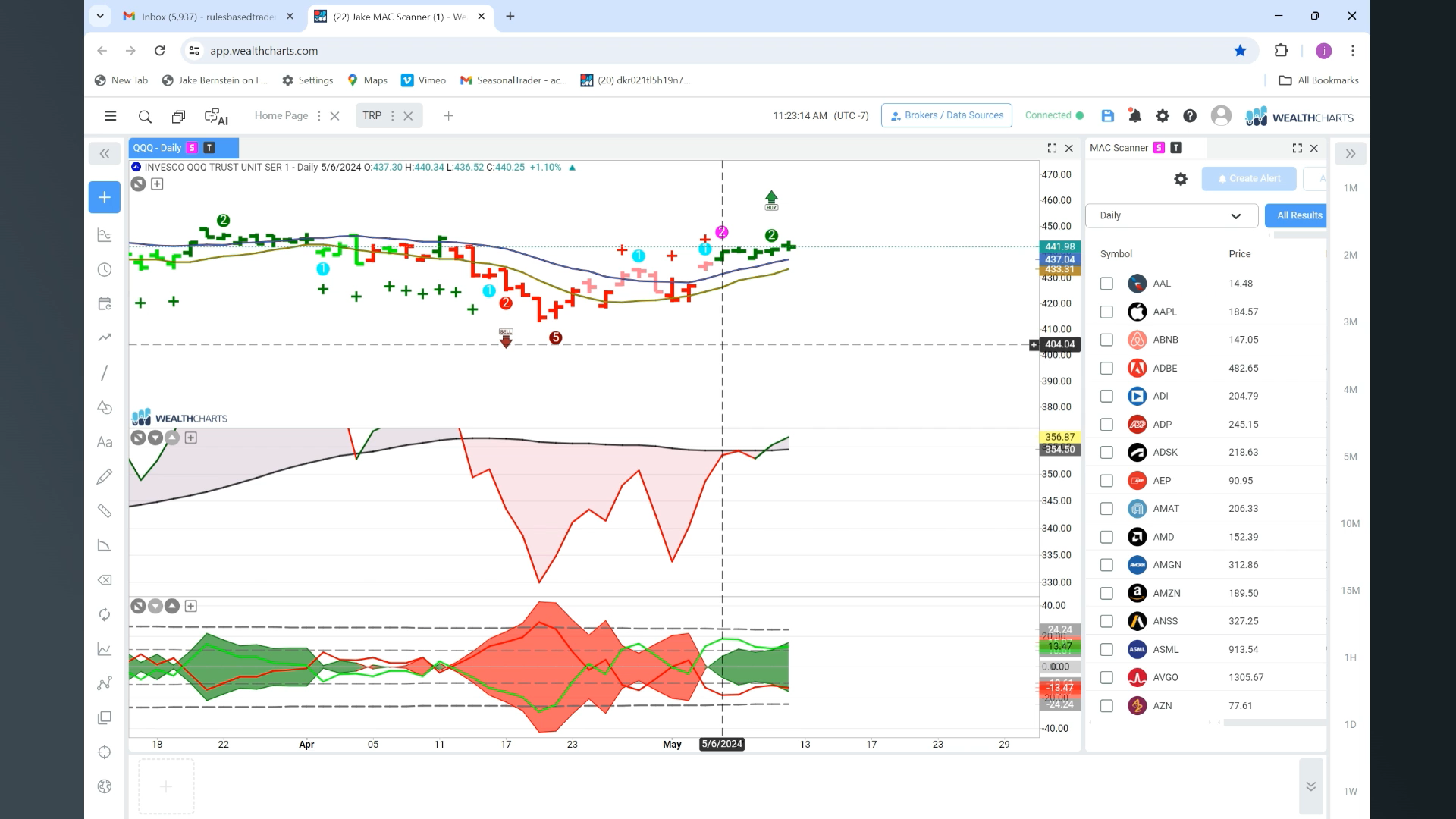
Task: Collapse the middle indicator pane down arrow
Action: (x=155, y=438)
